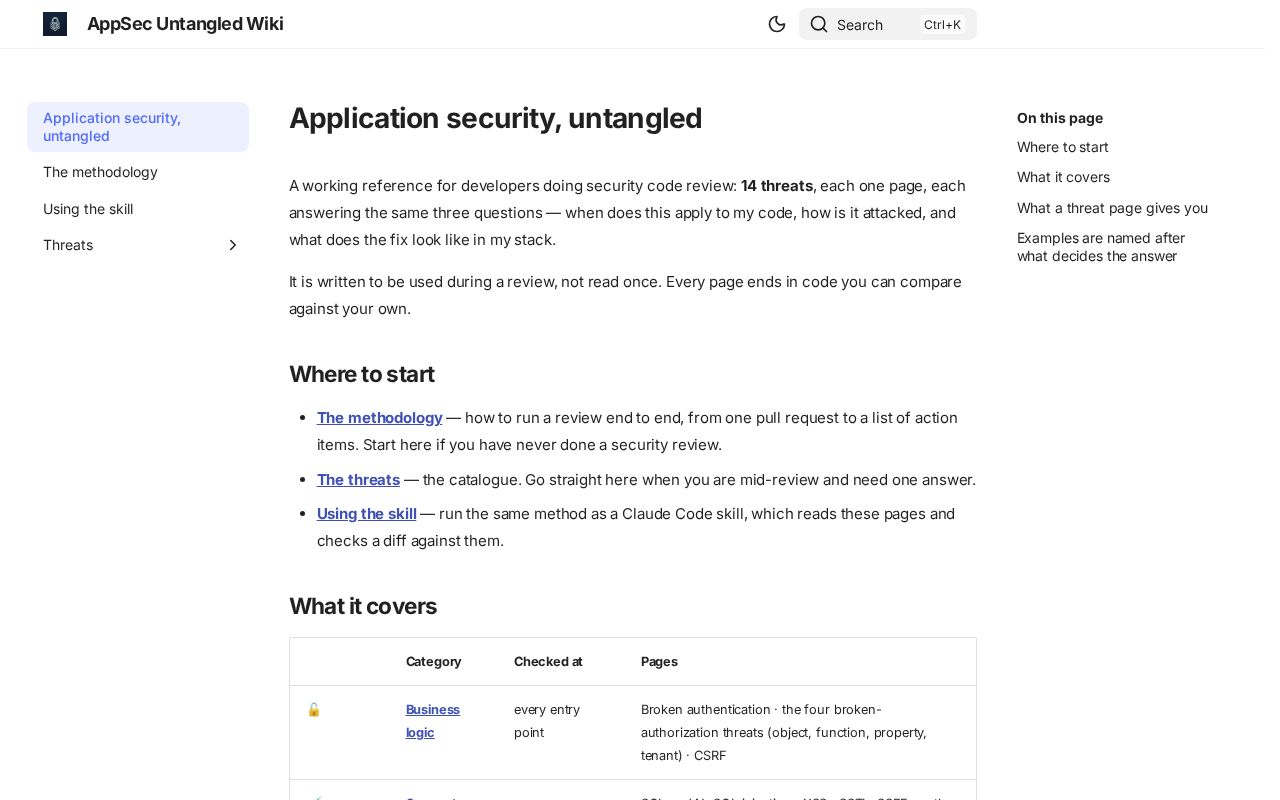The image size is (1280, 800).
Task: Click the 'Ctrl+K' shortcut badge
Action: click(942, 25)
